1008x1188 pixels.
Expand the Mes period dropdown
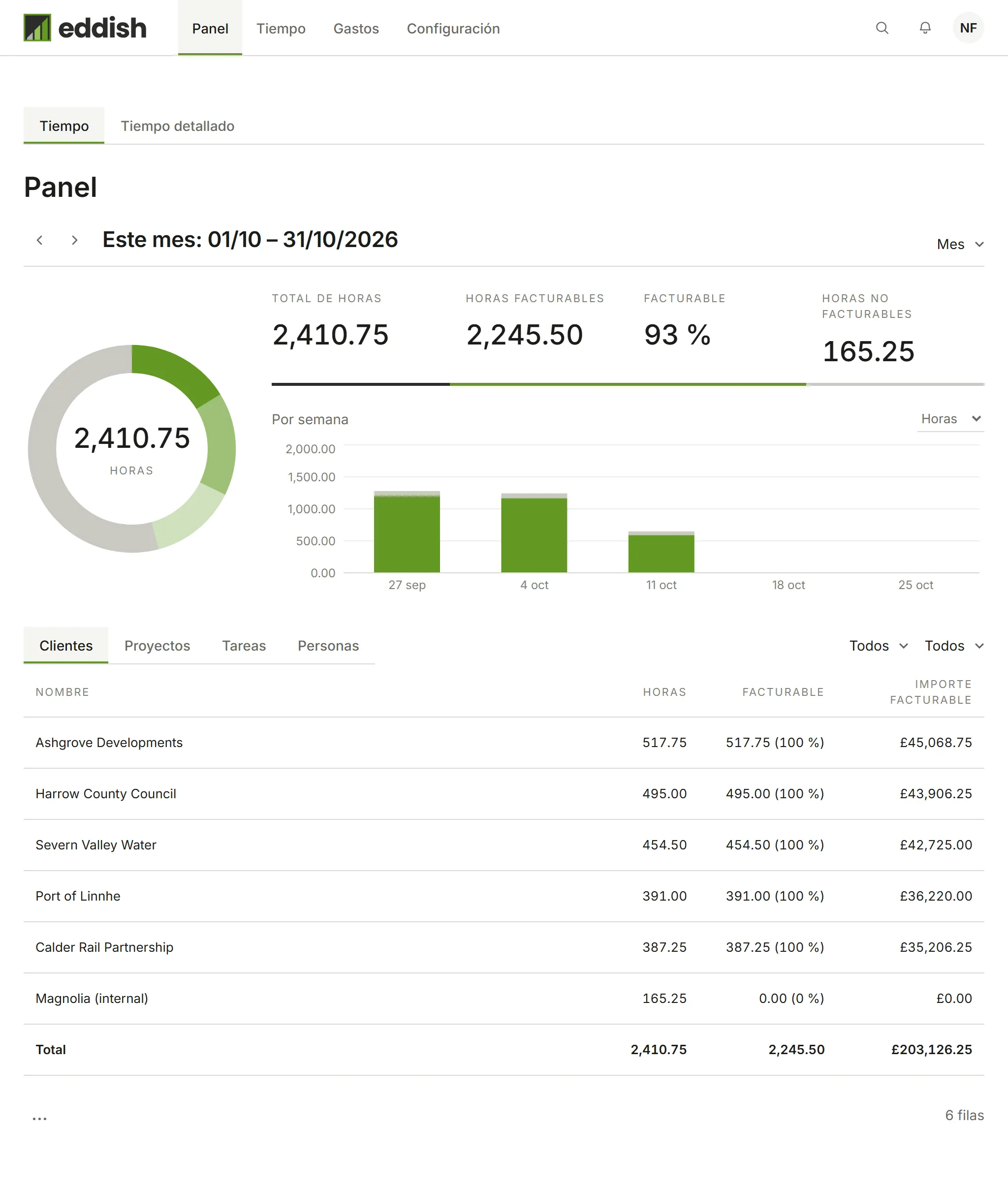960,244
